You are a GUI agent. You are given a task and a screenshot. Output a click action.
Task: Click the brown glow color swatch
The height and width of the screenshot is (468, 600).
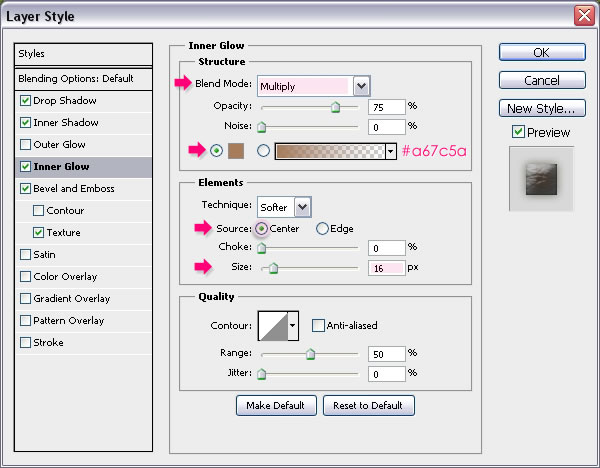(236, 151)
